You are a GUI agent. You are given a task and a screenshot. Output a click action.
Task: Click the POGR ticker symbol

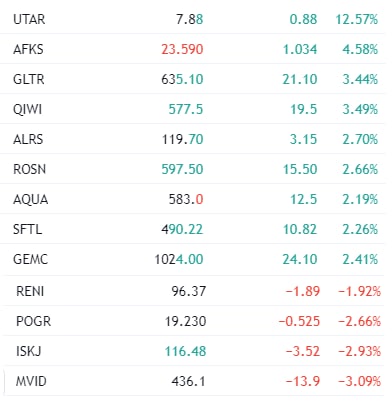click(33, 321)
